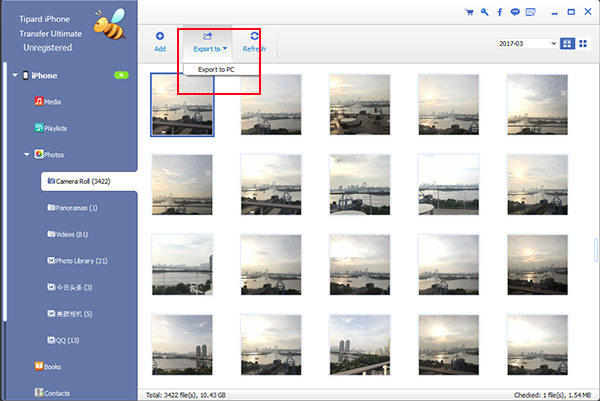The width and height of the screenshot is (600, 401).
Task: Click the Panoramas album icon
Action: [x=51, y=207]
